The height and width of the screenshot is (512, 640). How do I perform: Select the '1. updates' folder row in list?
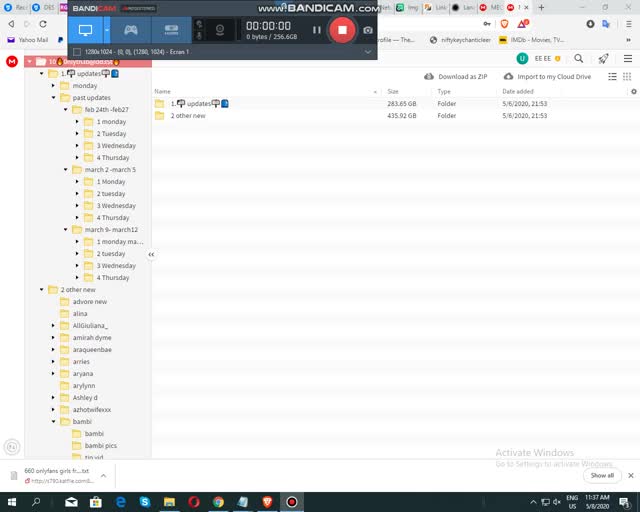(x=395, y=104)
